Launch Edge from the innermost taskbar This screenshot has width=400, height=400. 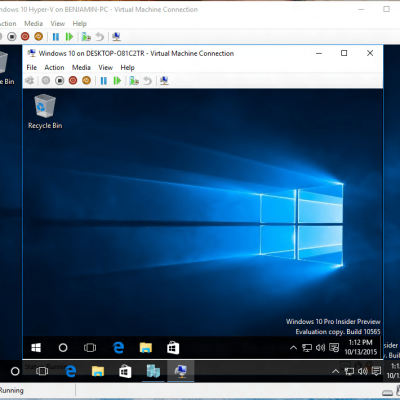click(118, 348)
